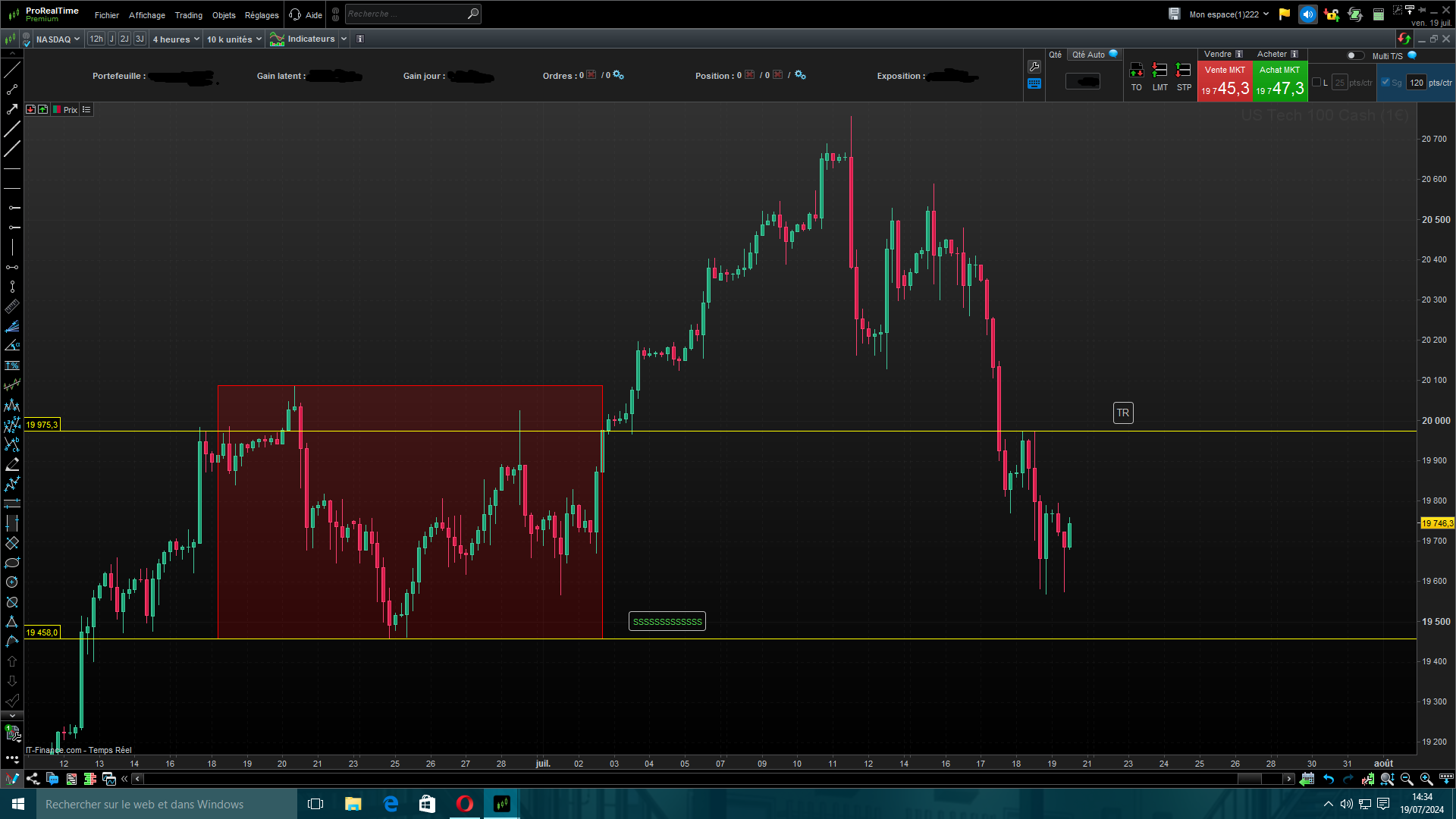Click the zoom-out magnifier icon
1456x819 pixels.
point(1407,779)
